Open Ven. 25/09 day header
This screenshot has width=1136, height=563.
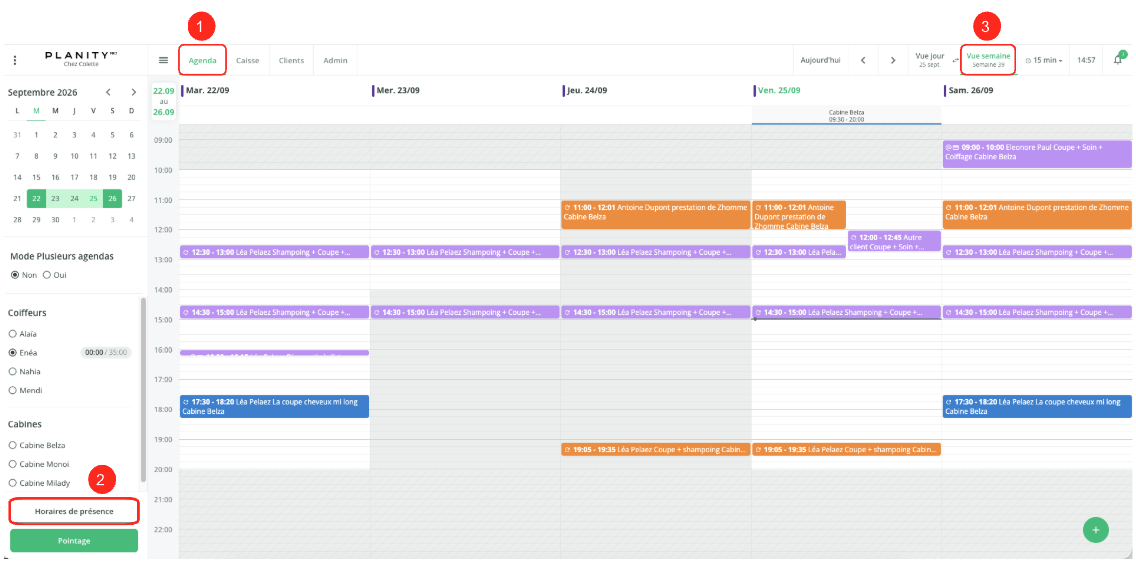point(777,91)
